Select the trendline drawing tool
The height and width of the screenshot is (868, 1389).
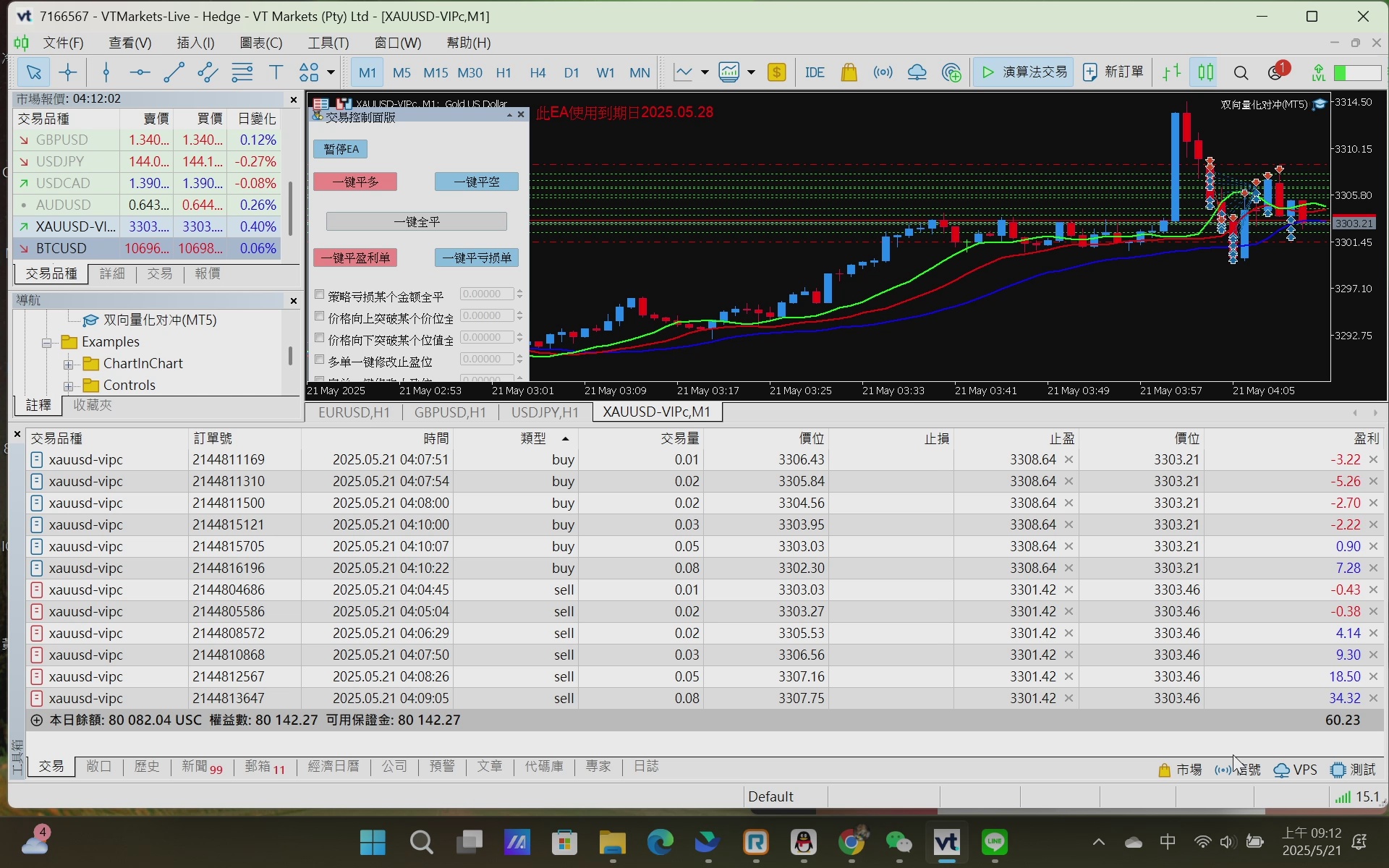[x=174, y=72]
